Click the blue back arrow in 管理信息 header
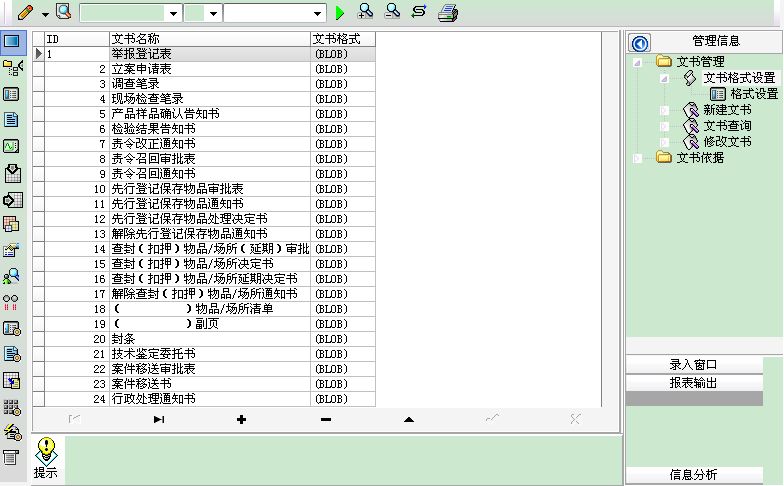The image size is (784, 486). click(x=640, y=43)
